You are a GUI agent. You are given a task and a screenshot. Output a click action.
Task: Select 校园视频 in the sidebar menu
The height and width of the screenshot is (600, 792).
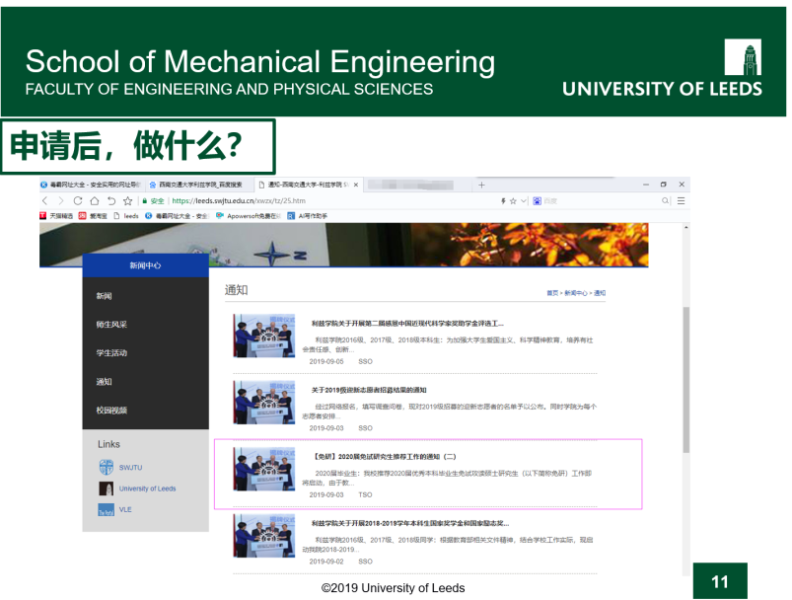tap(112, 410)
